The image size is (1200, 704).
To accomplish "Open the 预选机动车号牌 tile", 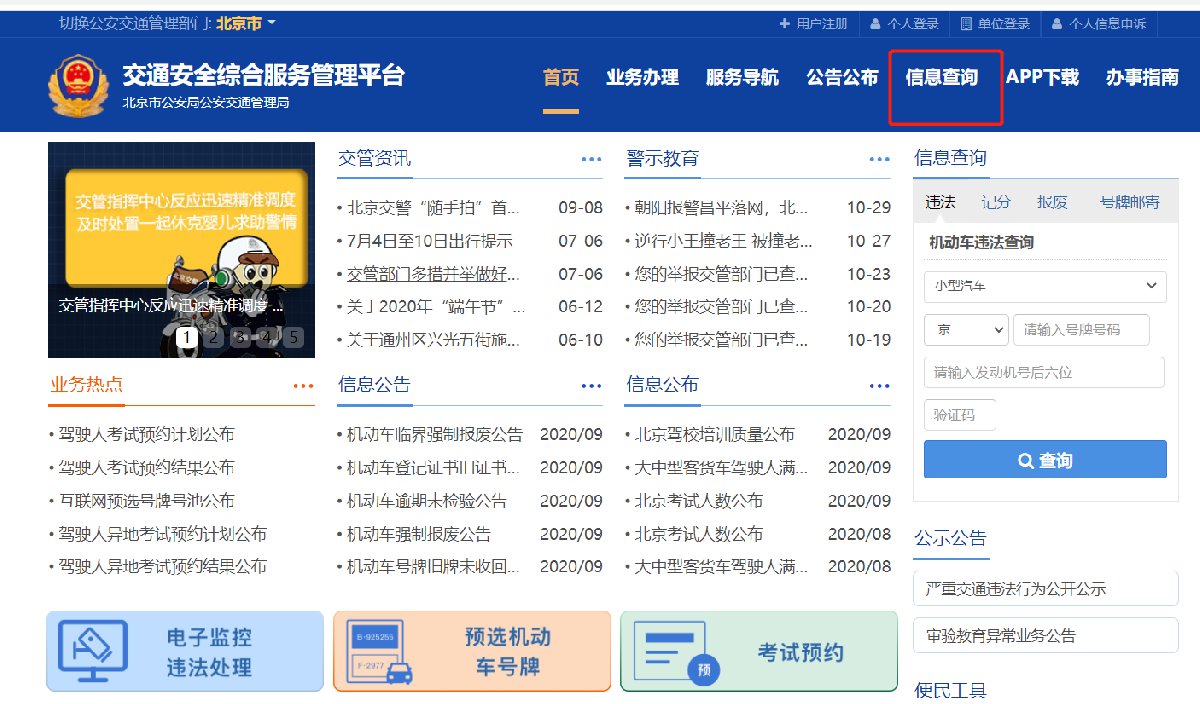I will 471,651.
